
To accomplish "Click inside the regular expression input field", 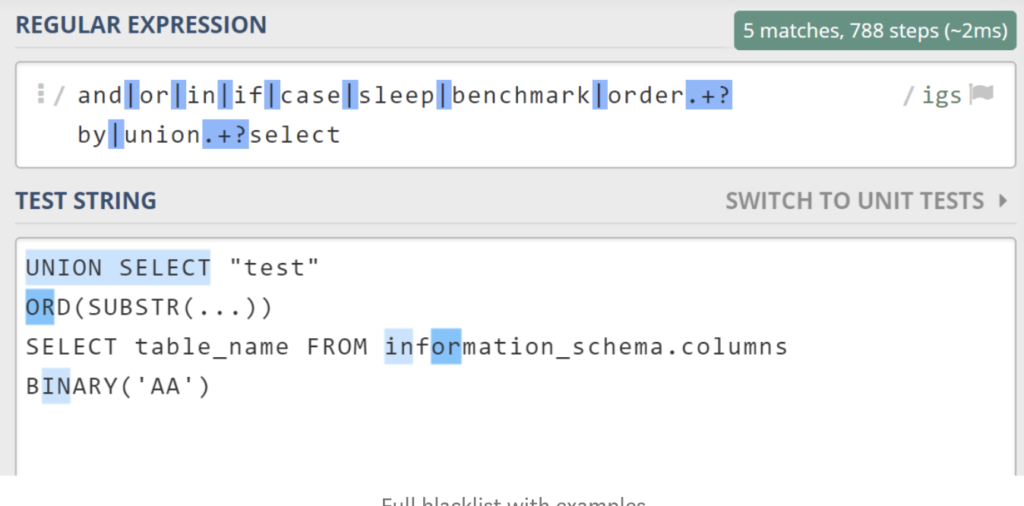I will tap(500, 134).
